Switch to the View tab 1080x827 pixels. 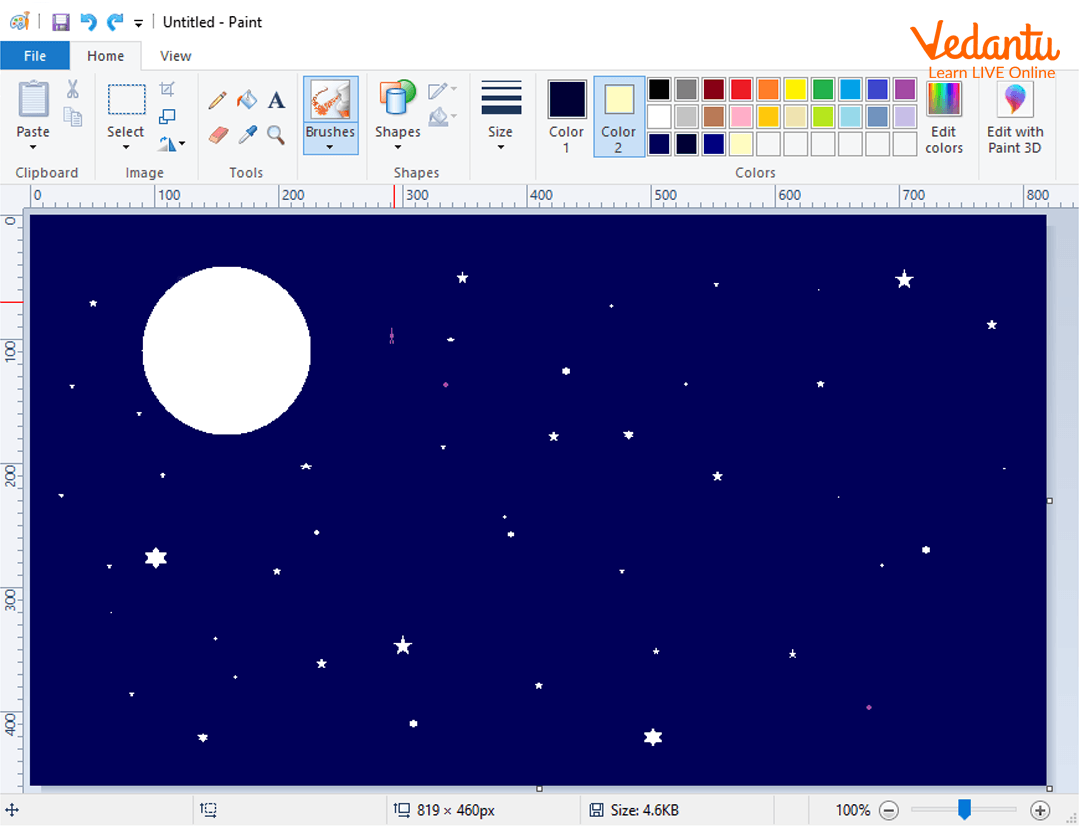pos(175,56)
